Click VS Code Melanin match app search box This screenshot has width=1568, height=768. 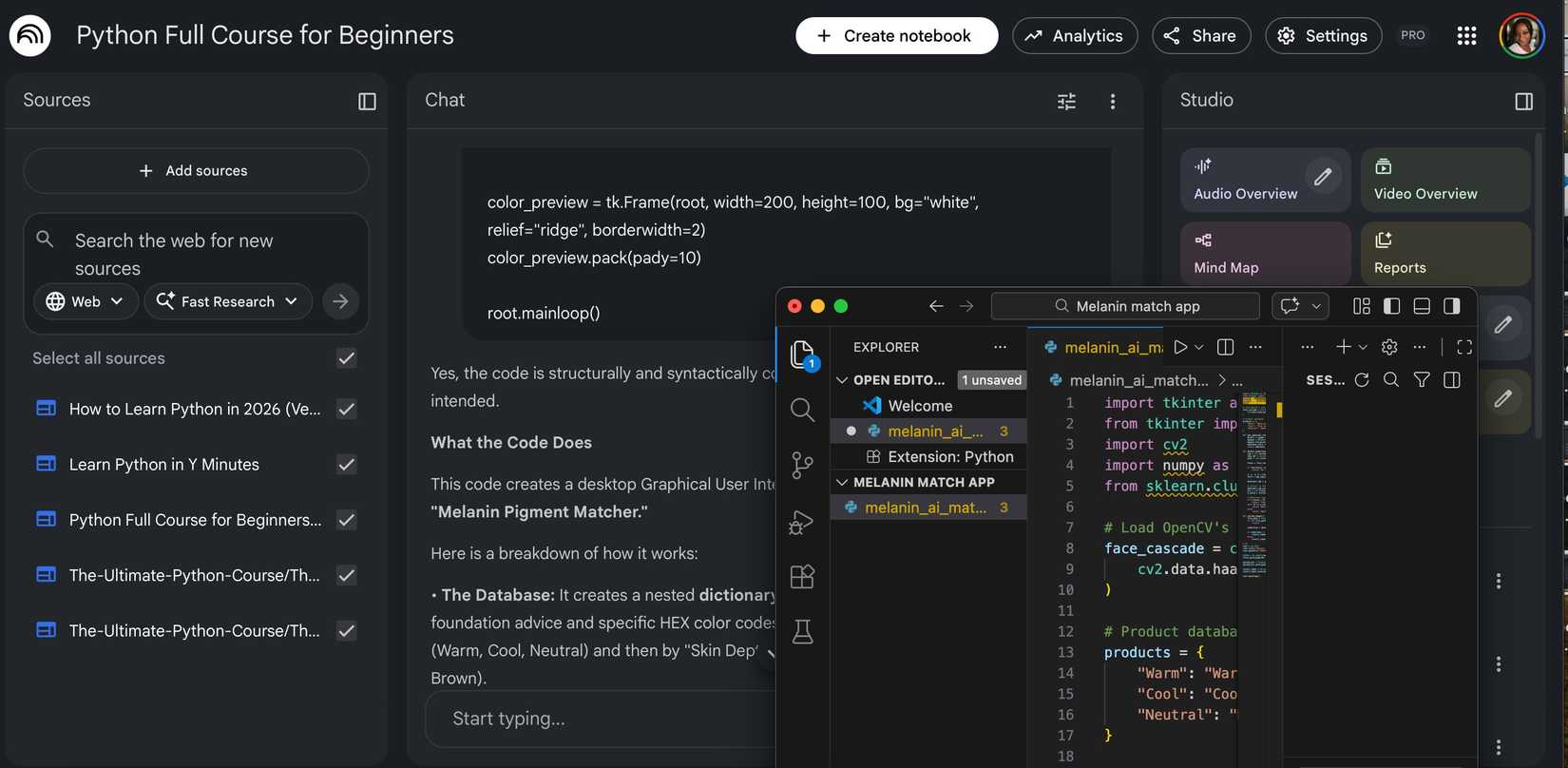point(1125,306)
